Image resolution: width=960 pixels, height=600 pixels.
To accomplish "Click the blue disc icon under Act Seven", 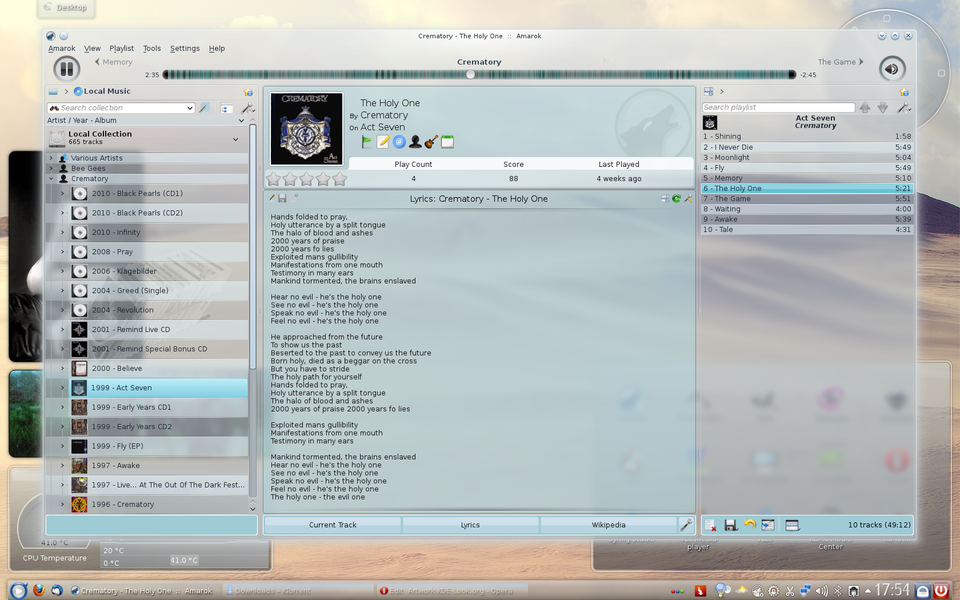I will (x=399, y=142).
